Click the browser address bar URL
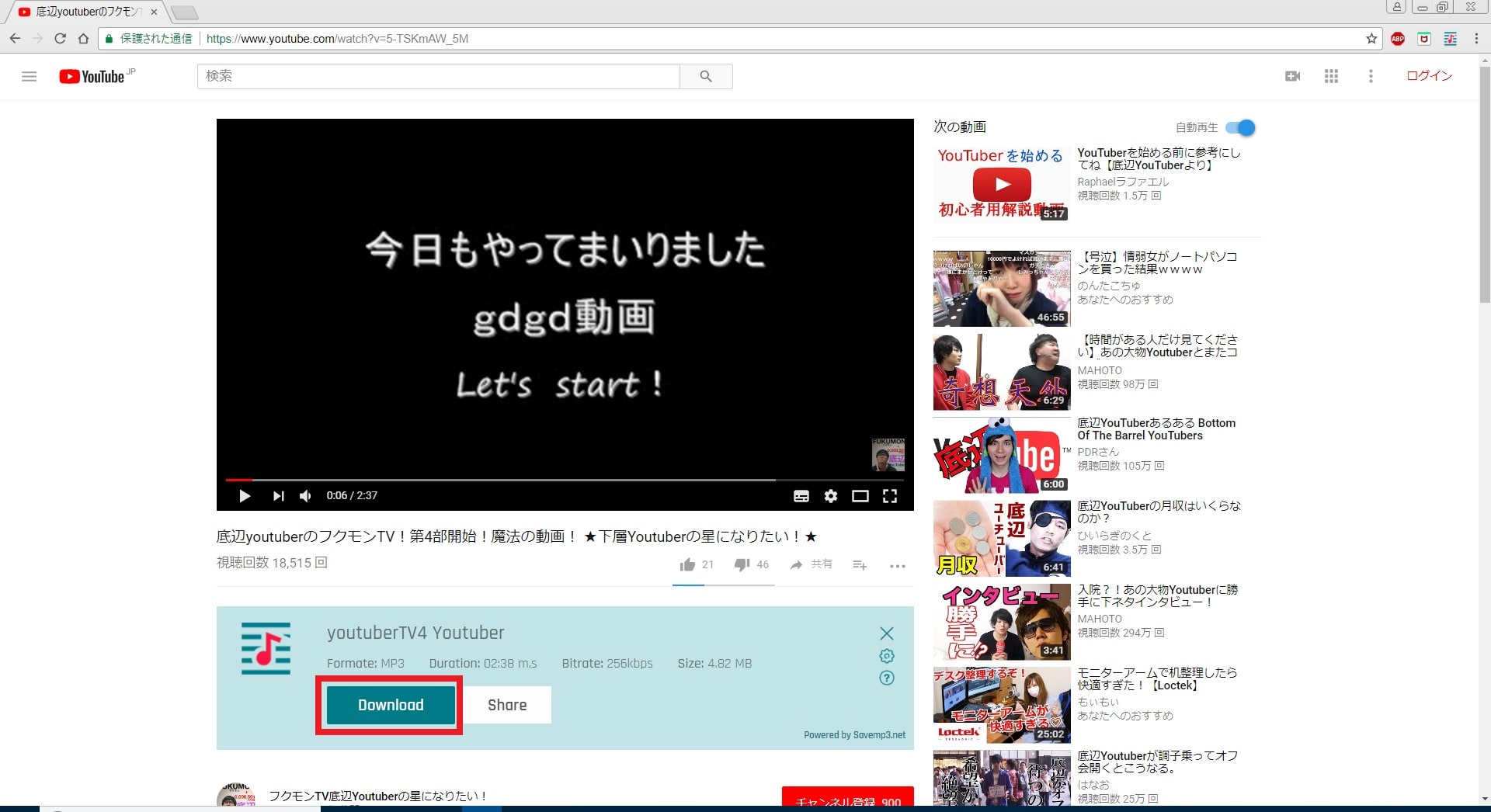 click(x=337, y=38)
